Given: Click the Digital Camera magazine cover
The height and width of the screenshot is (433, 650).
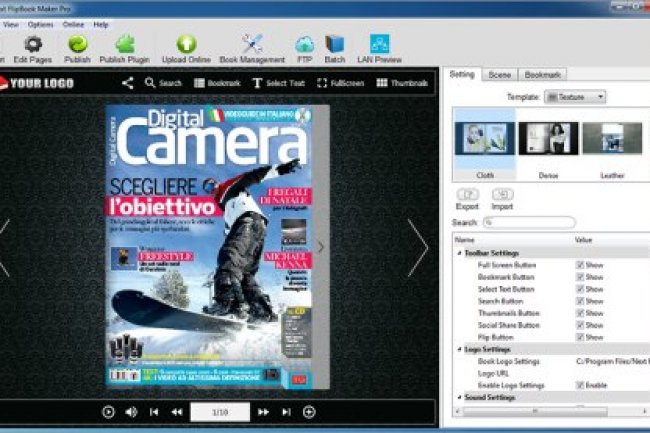Looking at the screenshot, I should tap(209, 247).
